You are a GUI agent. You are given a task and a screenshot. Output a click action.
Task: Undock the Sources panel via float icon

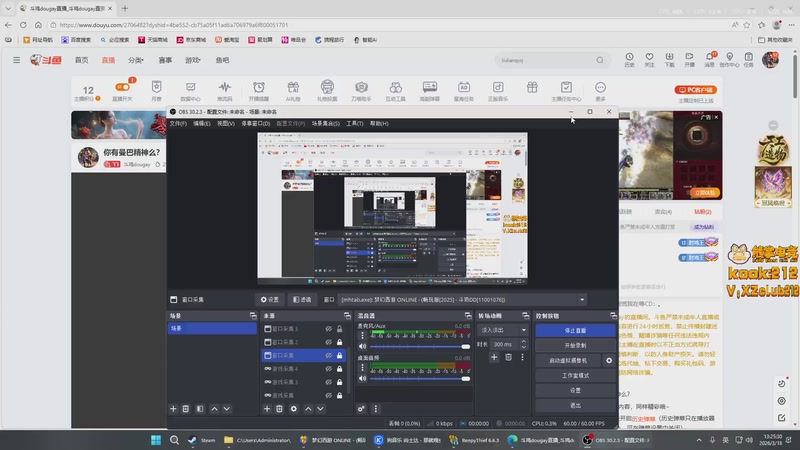(347, 316)
